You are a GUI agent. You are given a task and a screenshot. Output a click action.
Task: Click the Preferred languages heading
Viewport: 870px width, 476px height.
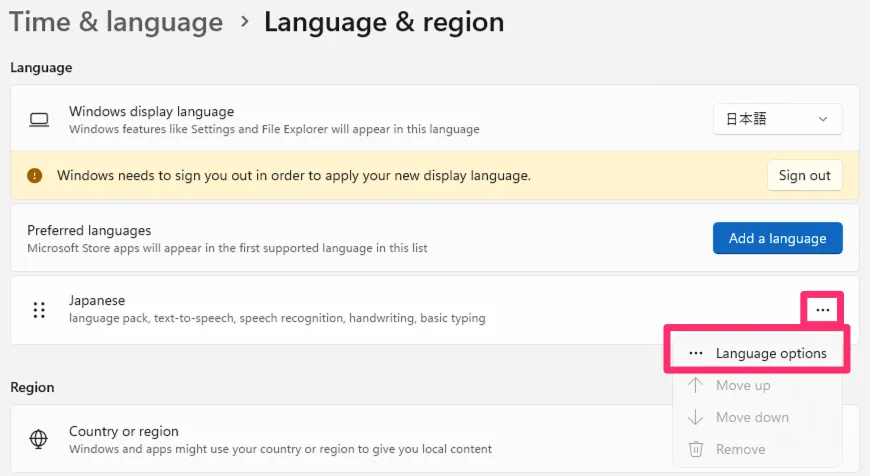pyautogui.click(x=89, y=230)
